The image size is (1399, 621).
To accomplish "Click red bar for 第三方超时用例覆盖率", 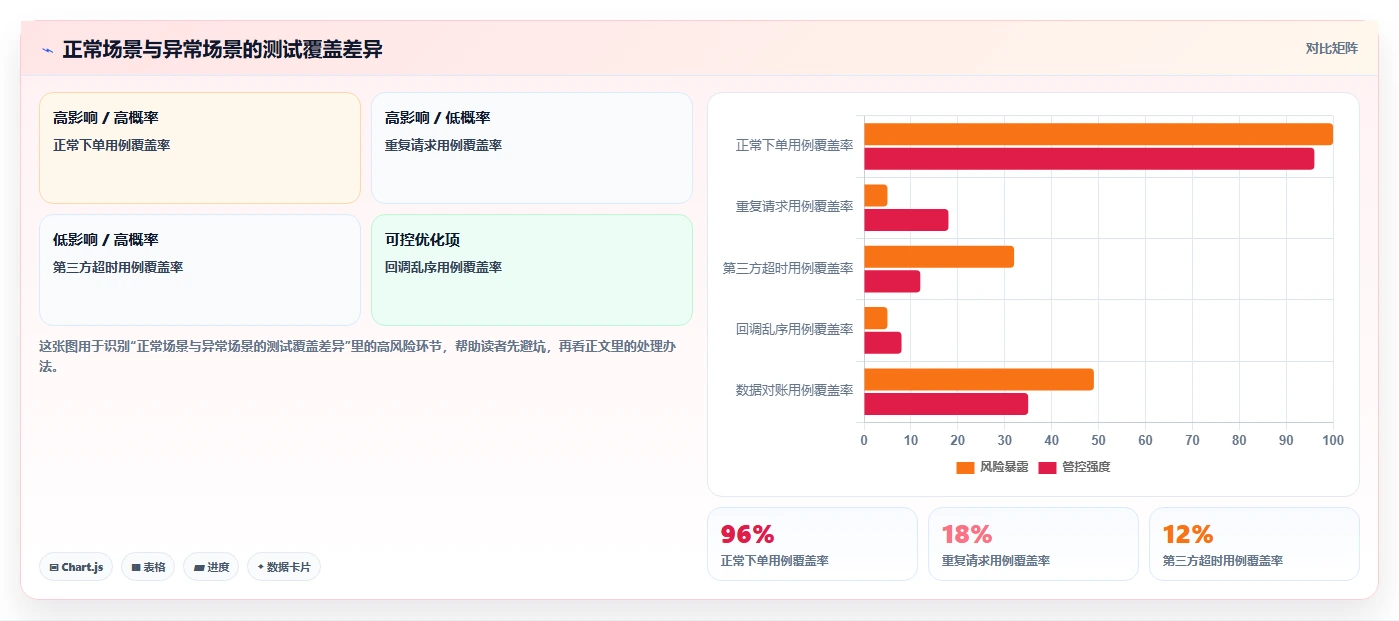I will point(892,281).
